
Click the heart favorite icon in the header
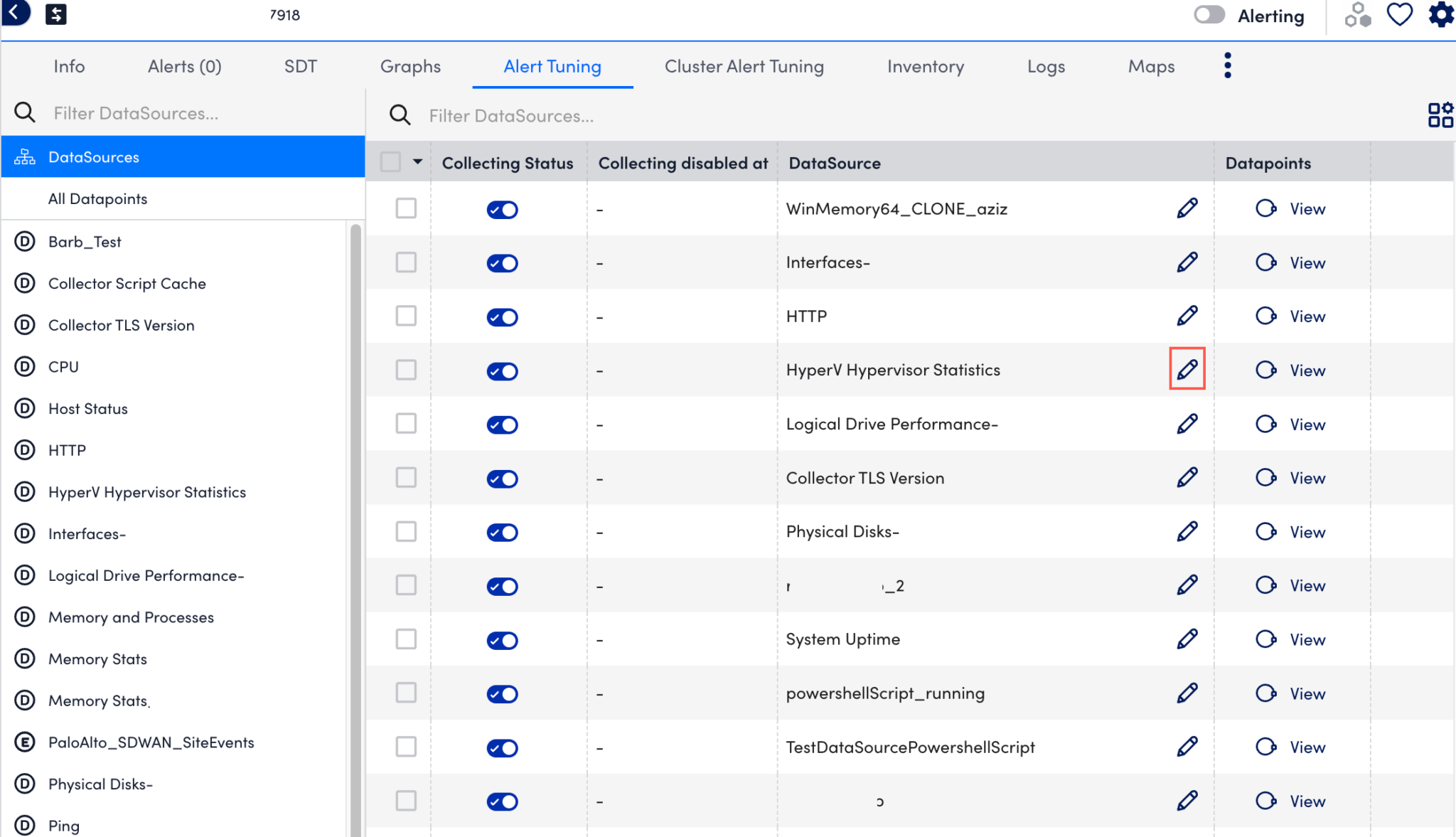point(1398,14)
